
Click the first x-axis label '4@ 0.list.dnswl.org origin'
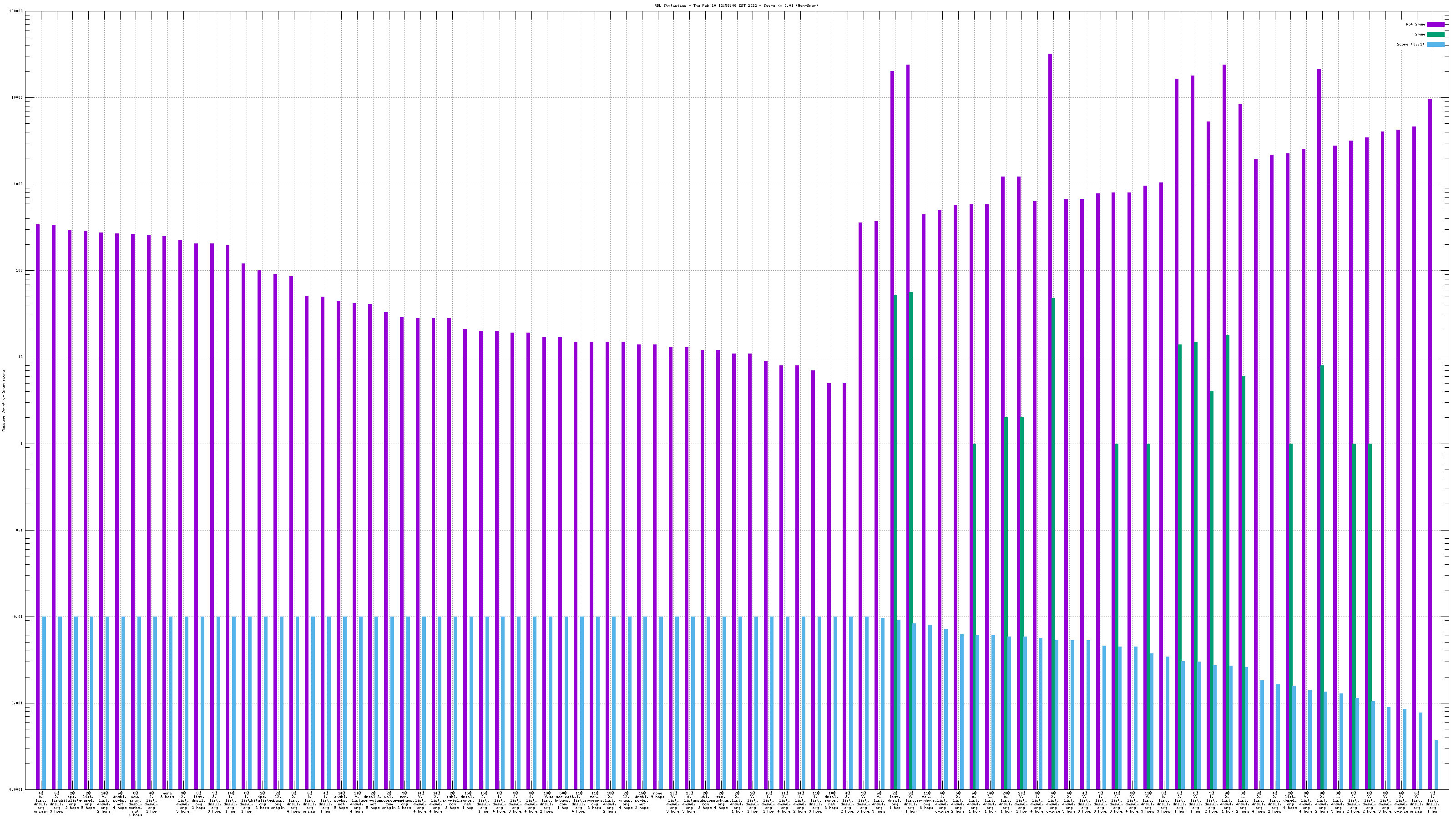(40, 802)
